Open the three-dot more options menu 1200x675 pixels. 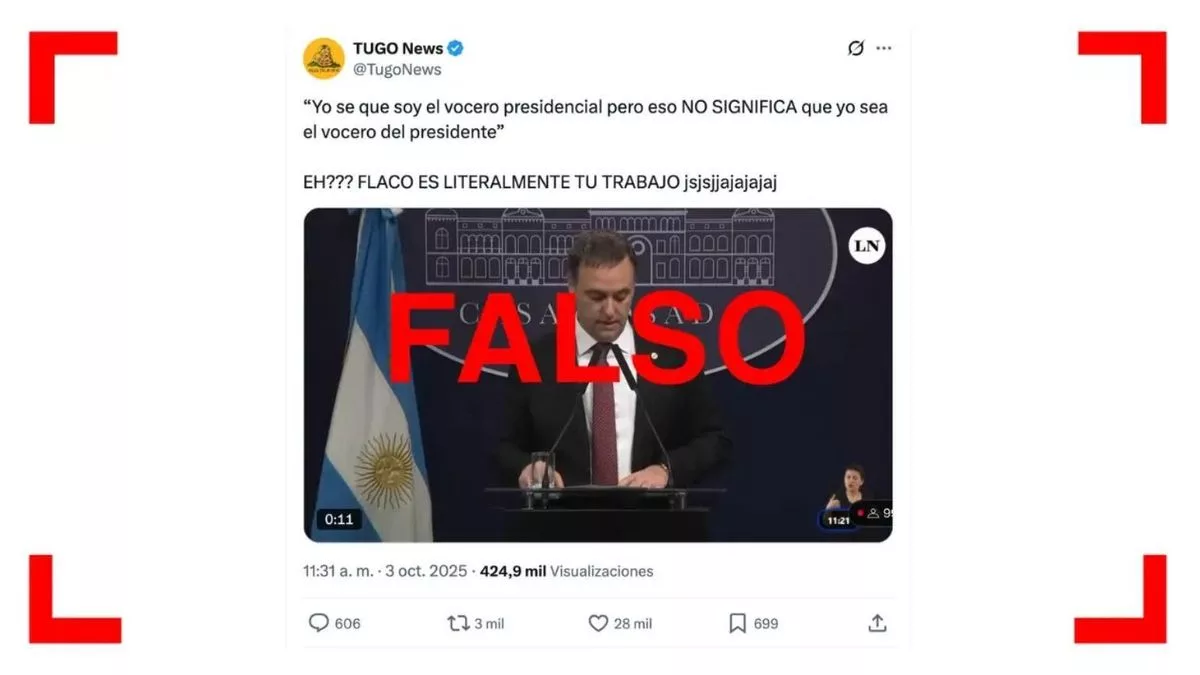(x=884, y=48)
